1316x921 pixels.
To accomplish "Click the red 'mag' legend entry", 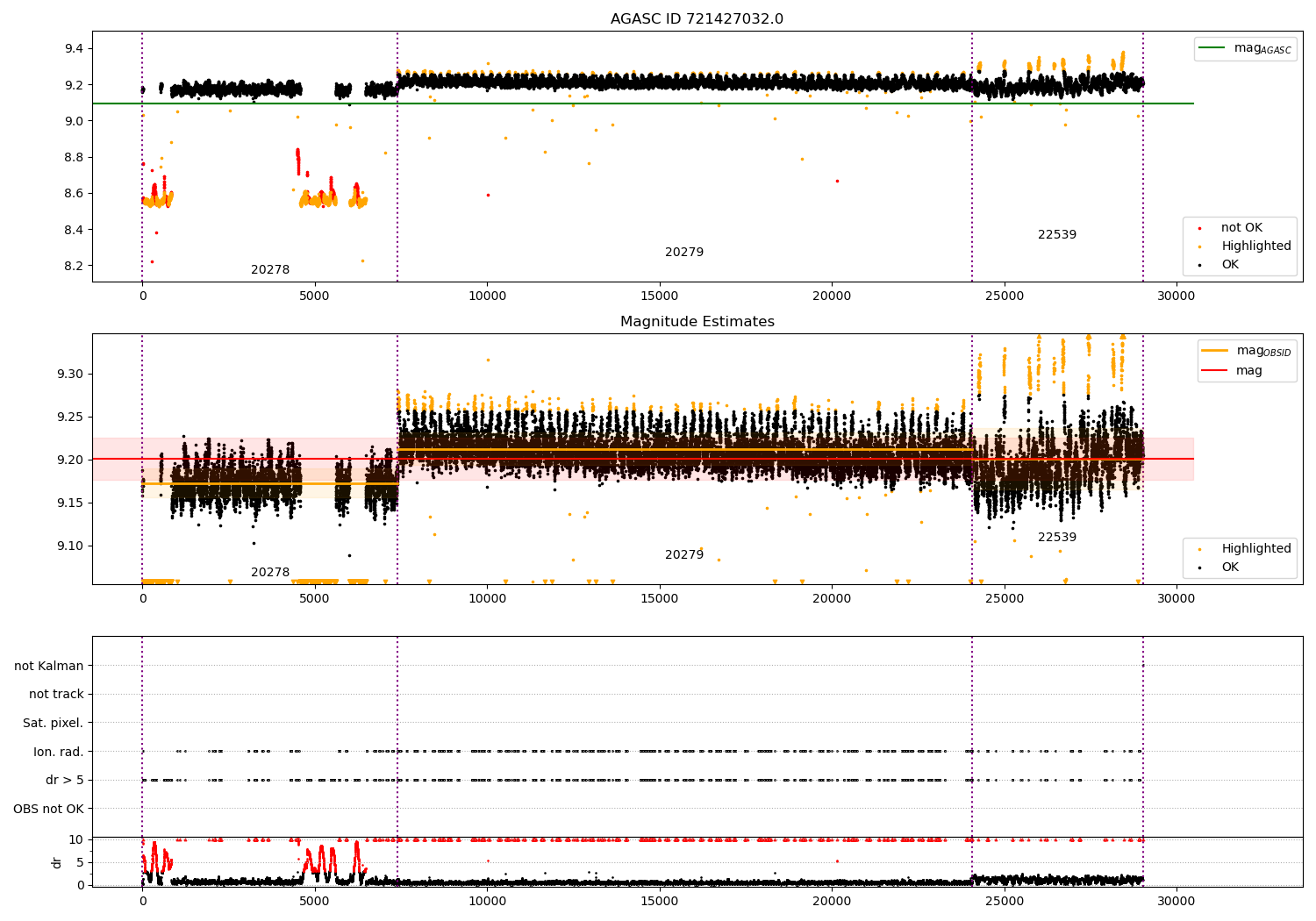I will [1248, 371].
